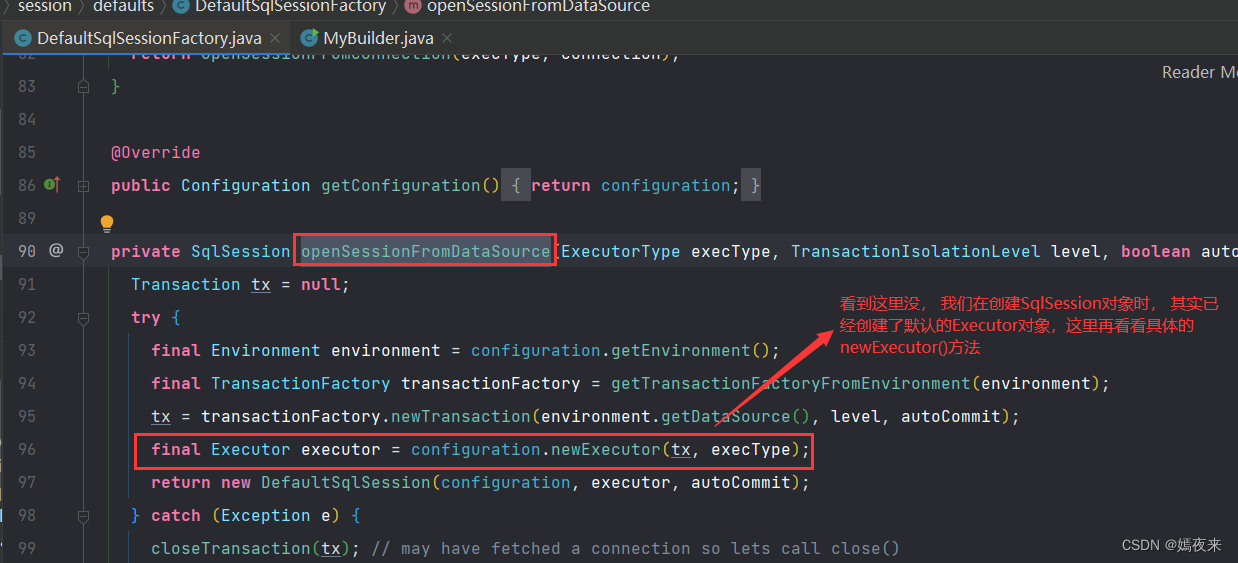1238x563 pixels.
Task: Click the method icon in the openSessionFromDataSource breadcrumb
Action: [412, 6]
